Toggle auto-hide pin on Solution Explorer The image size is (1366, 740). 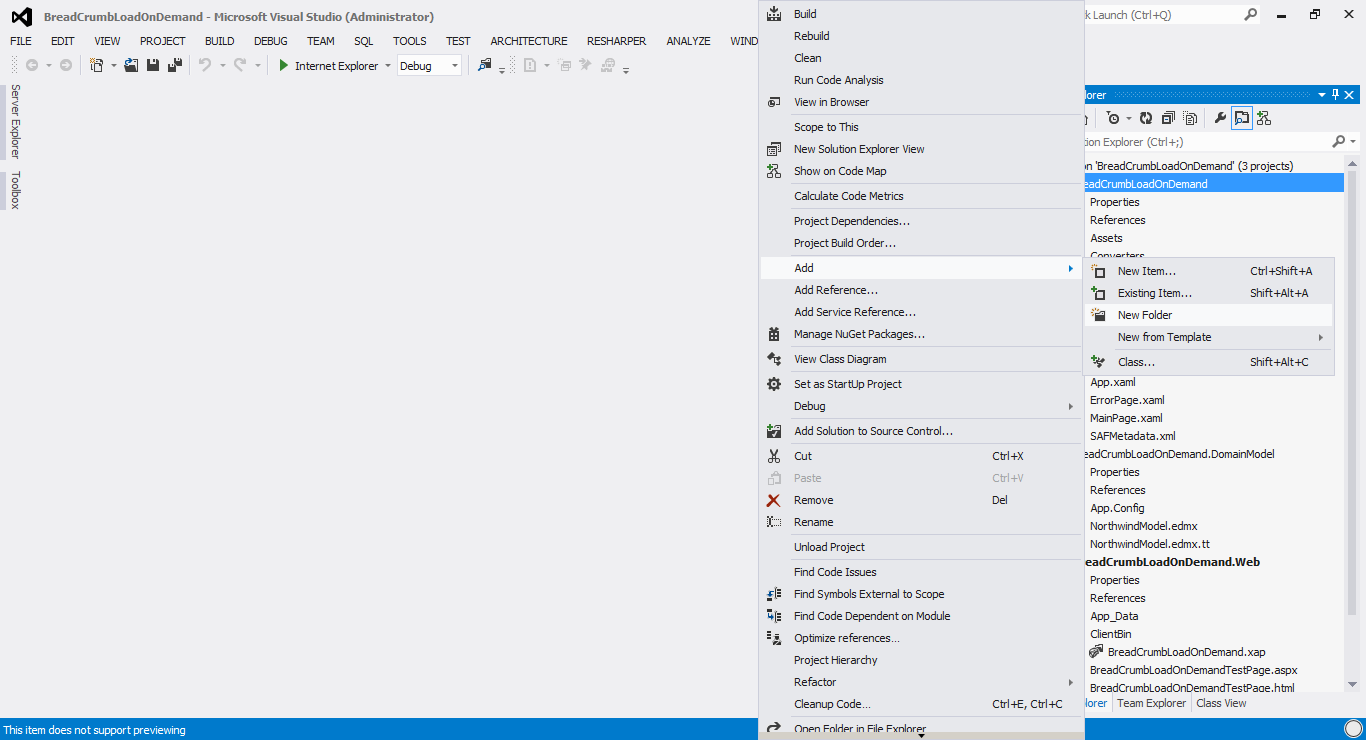tap(1335, 95)
